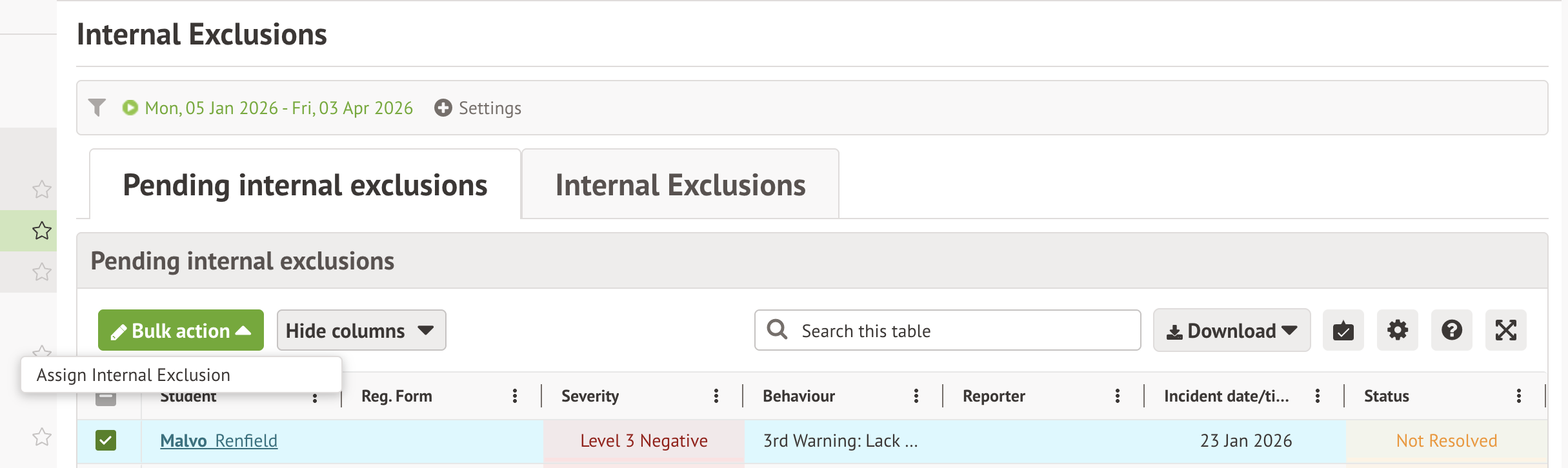1568x468 pixels.
Task: Uncheck the Malvo Renfield row checkbox
Action: click(x=106, y=440)
